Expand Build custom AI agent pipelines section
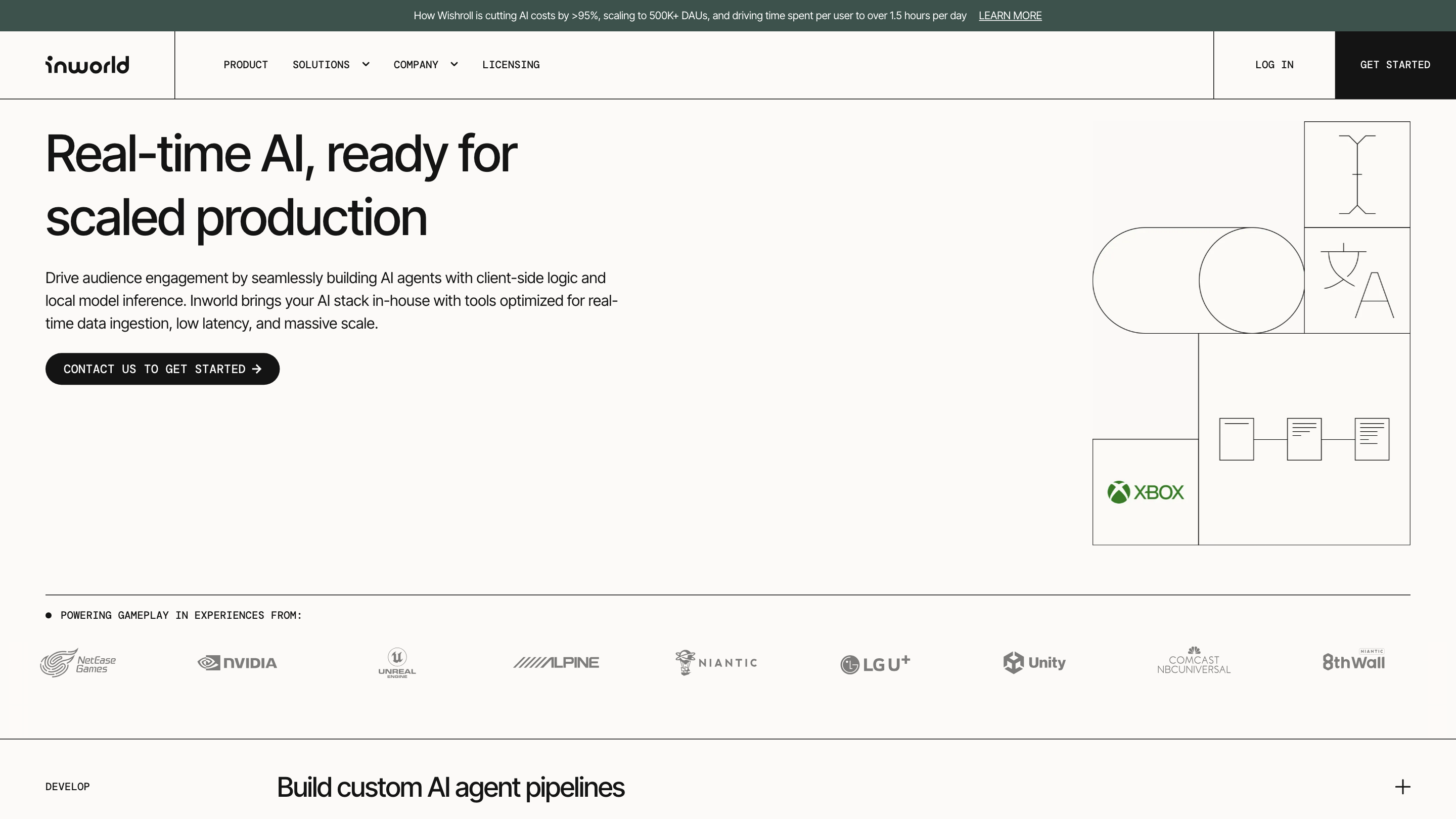This screenshot has width=1456, height=819. 1402,787
